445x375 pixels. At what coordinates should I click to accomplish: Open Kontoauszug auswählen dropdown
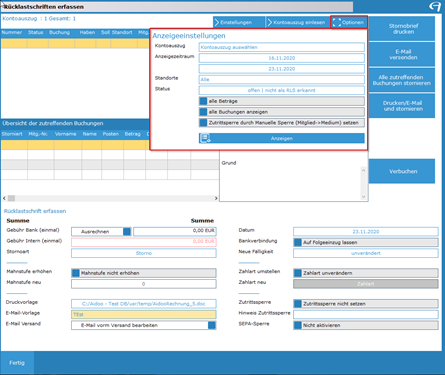(x=282, y=47)
